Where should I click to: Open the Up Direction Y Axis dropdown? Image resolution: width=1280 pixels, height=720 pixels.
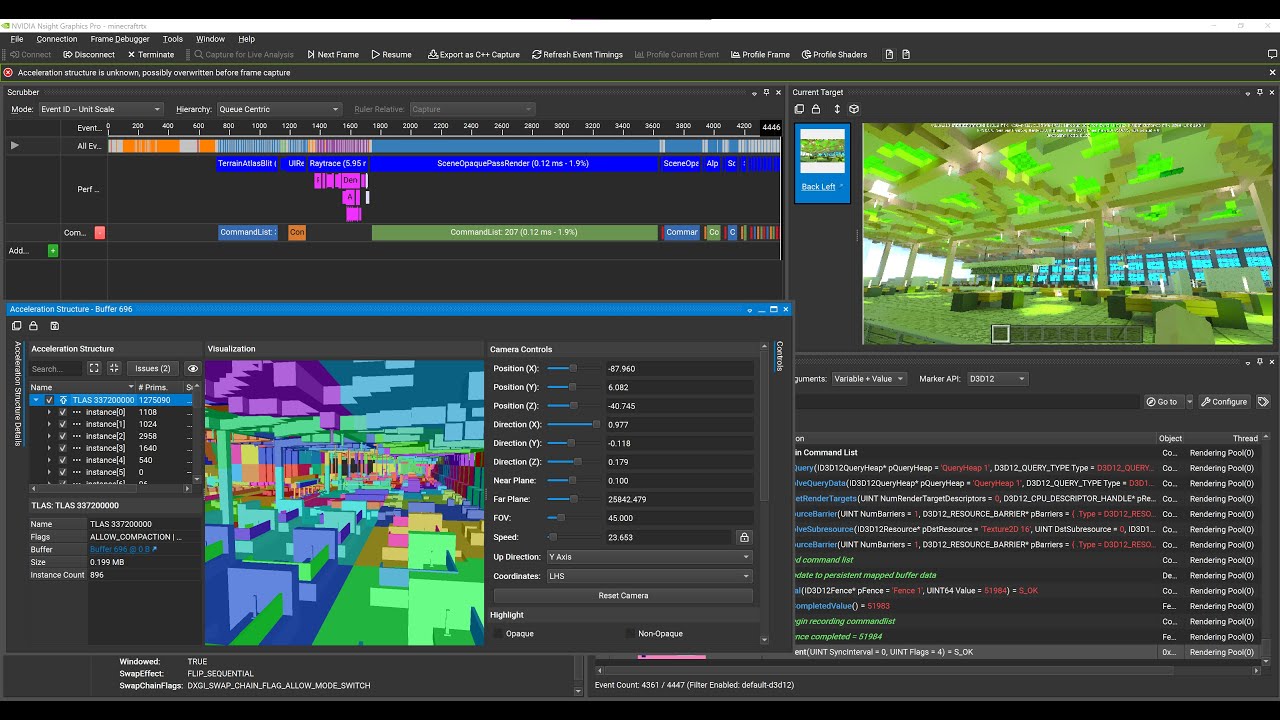tap(649, 557)
